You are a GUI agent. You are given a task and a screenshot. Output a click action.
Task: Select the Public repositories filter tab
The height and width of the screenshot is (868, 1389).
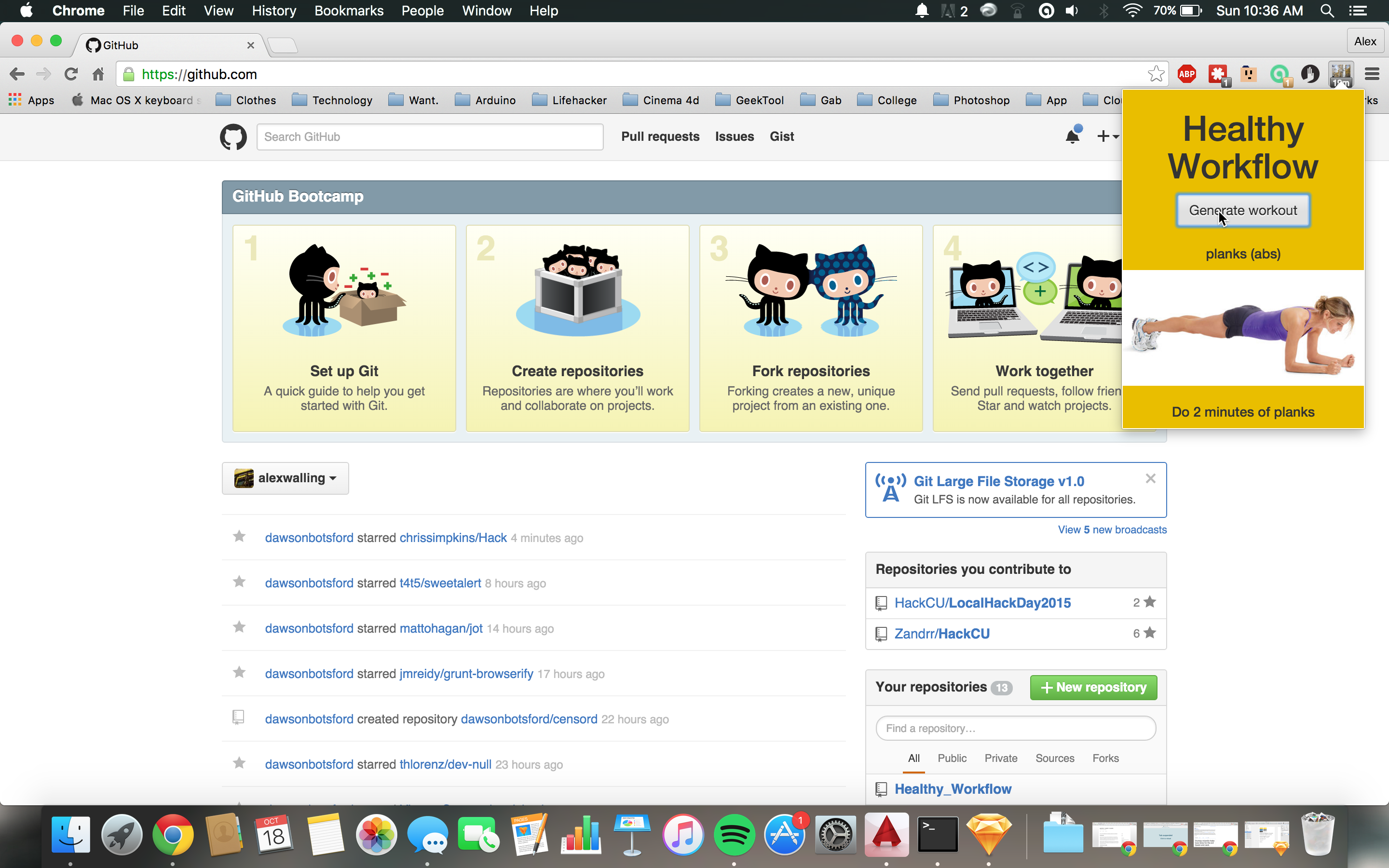952,759
